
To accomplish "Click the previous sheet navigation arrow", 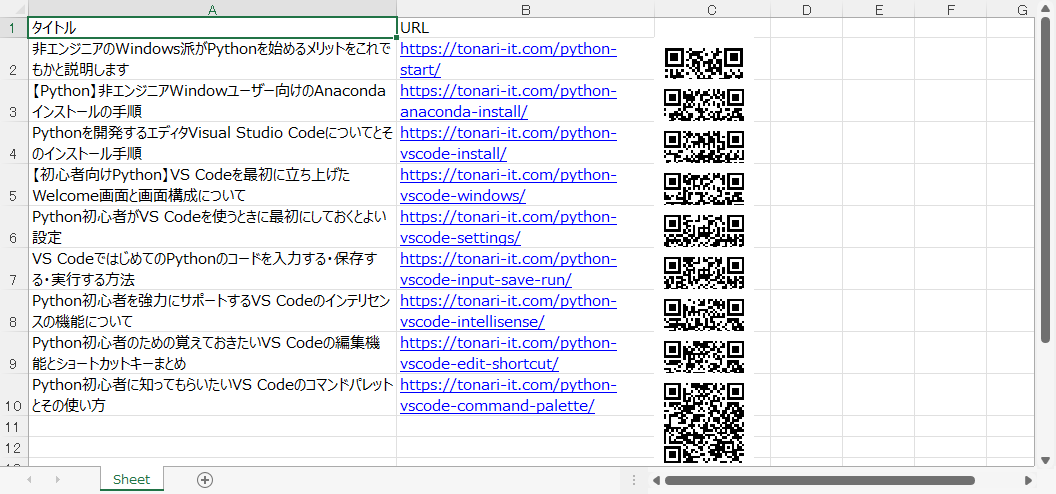I will [29, 480].
